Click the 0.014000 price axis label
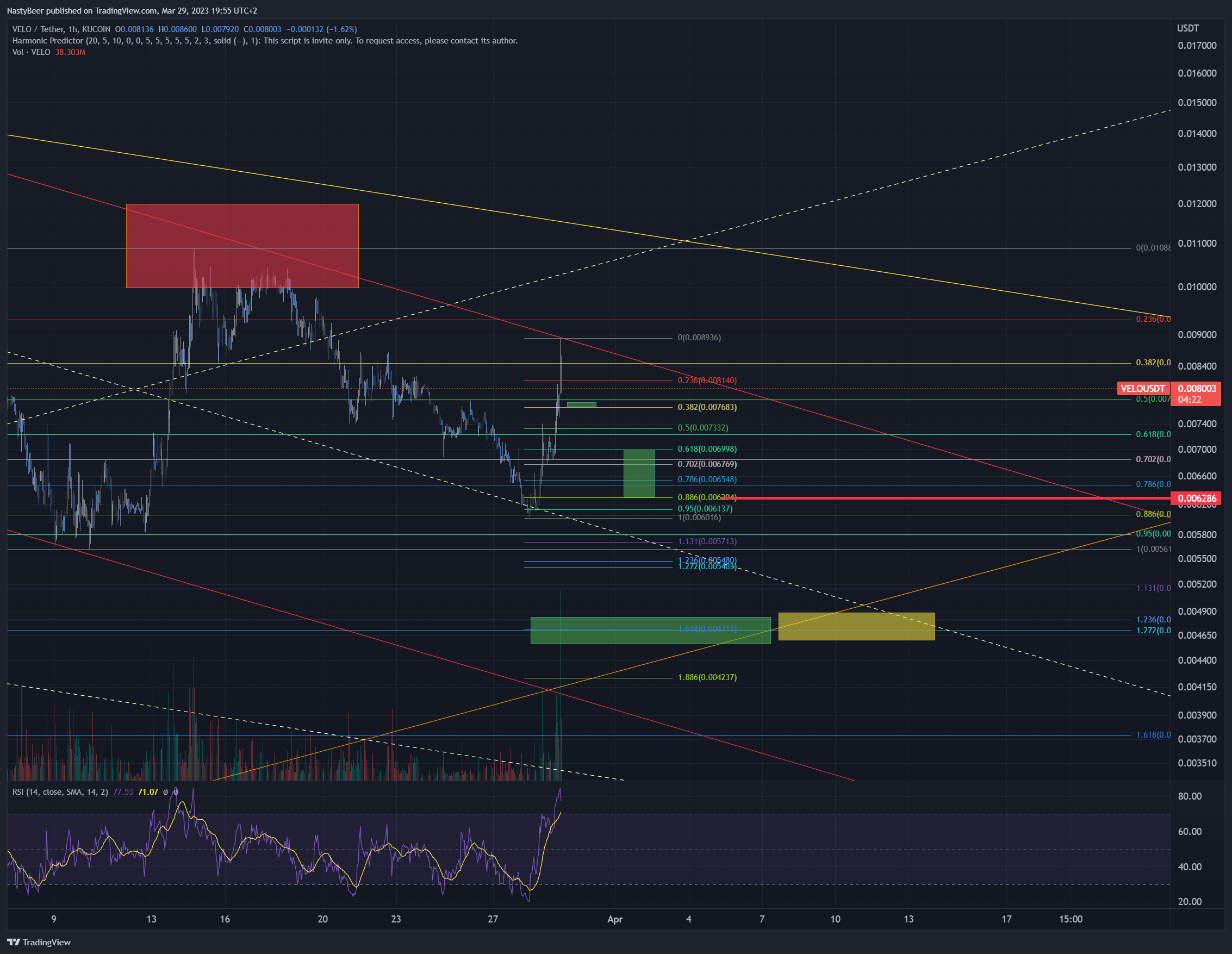 (x=1197, y=134)
